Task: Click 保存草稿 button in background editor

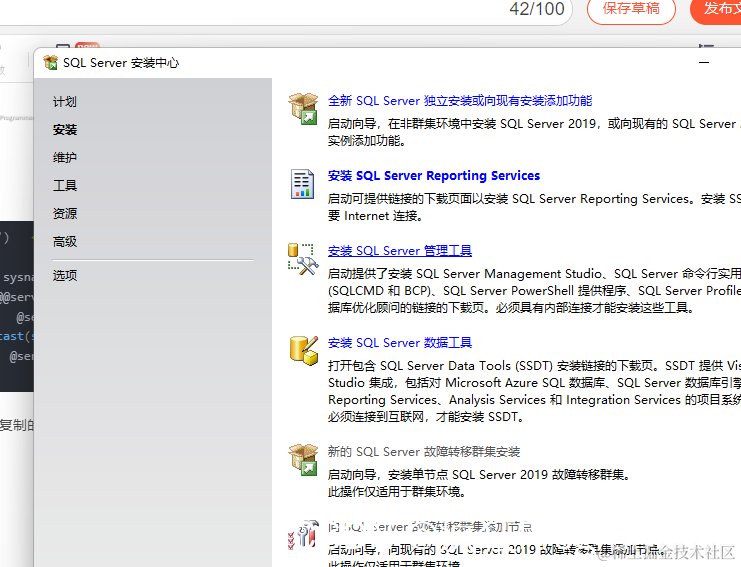Action: click(631, 9)
